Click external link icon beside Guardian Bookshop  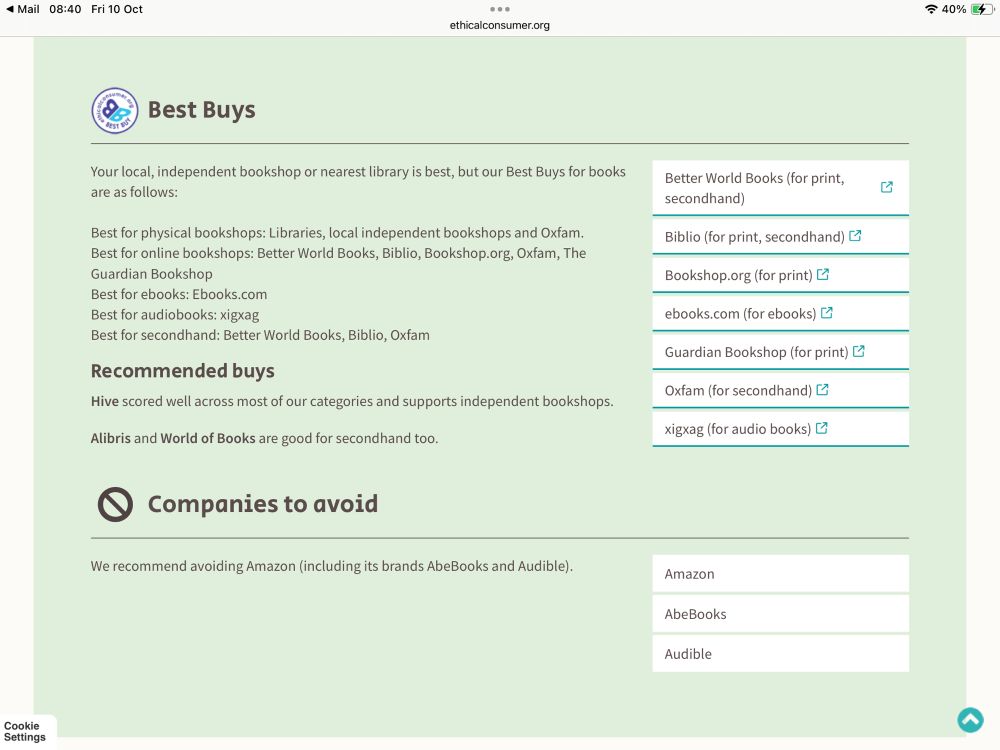click(858, 351)
